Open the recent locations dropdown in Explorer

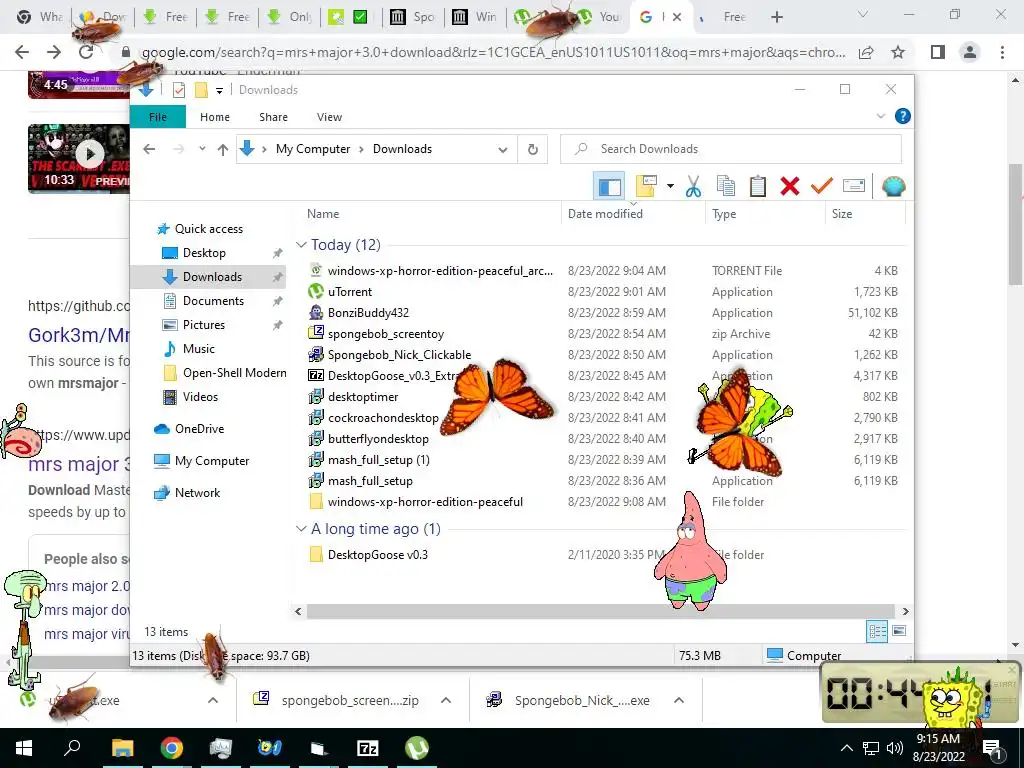(x=202, y=149)
